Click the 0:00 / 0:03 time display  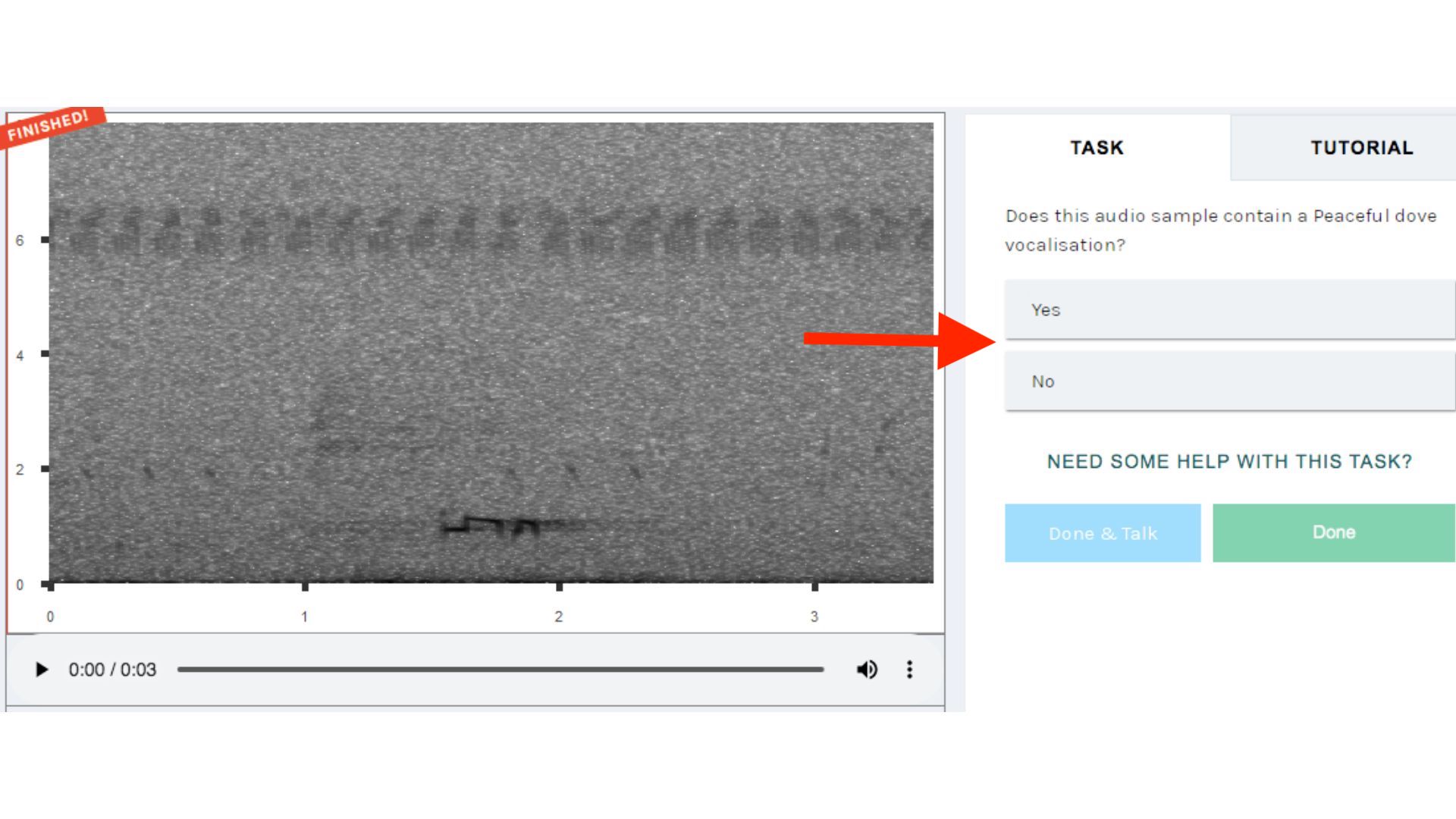click(112, 670)
